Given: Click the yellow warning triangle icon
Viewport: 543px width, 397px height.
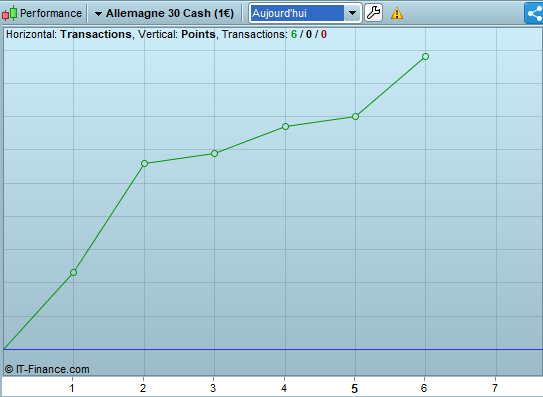Looking at the screenshot, I should [397, 14].
